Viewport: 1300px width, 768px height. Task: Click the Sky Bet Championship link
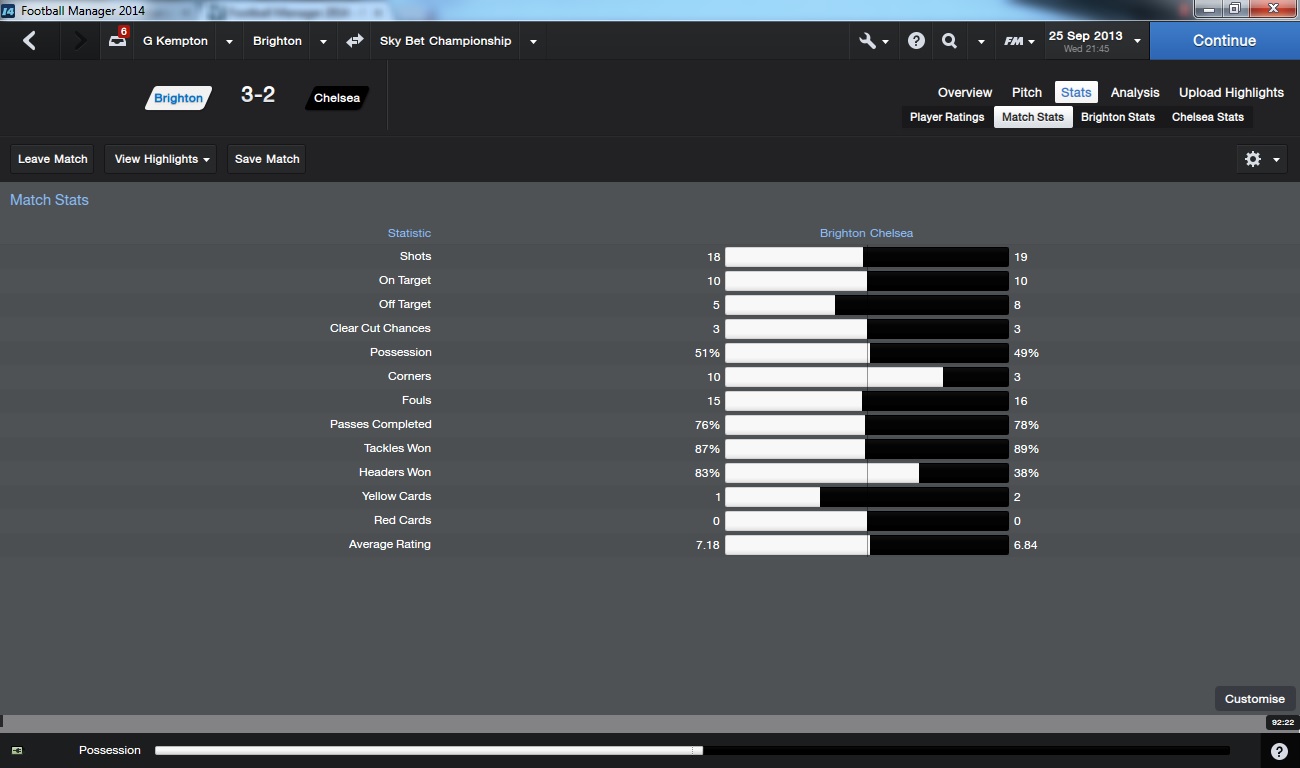coord(445,41)
